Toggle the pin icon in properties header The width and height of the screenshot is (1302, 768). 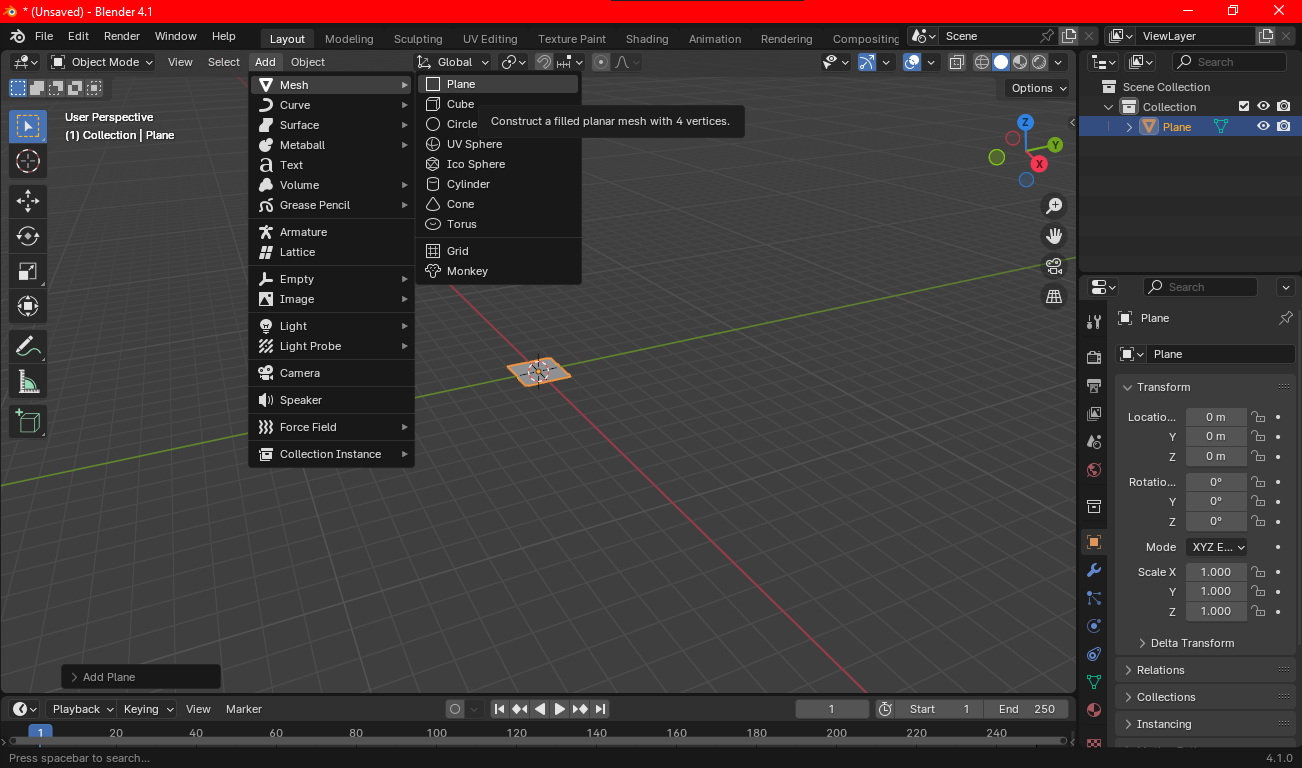point(1286,318)
